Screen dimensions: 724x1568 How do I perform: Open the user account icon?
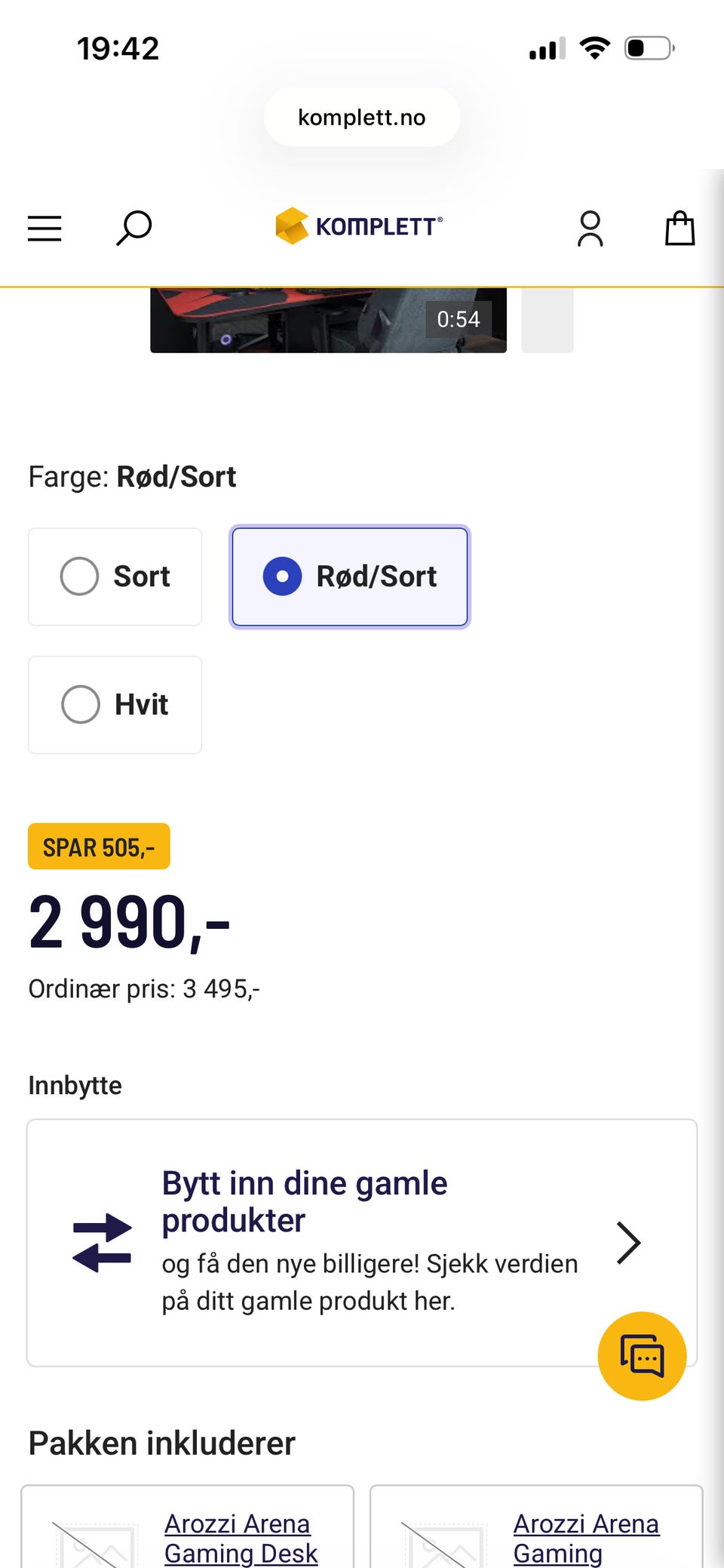pyautogui.click(x=590, y=229)
